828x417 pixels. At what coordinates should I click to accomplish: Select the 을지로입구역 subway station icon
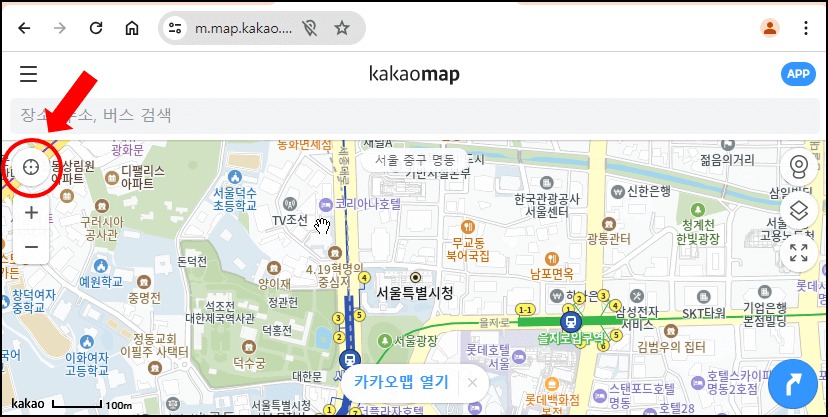pos(570,320)
